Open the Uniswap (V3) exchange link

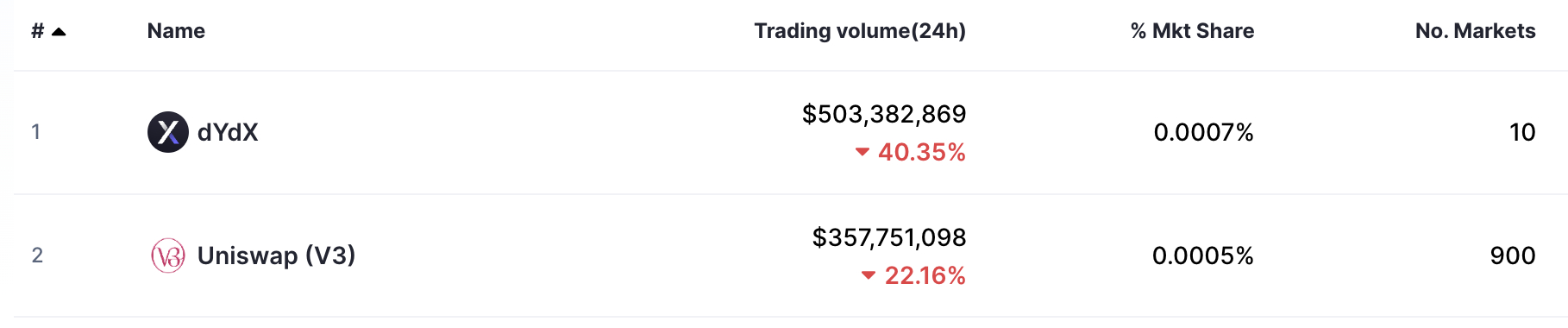[x=276, y=255]
